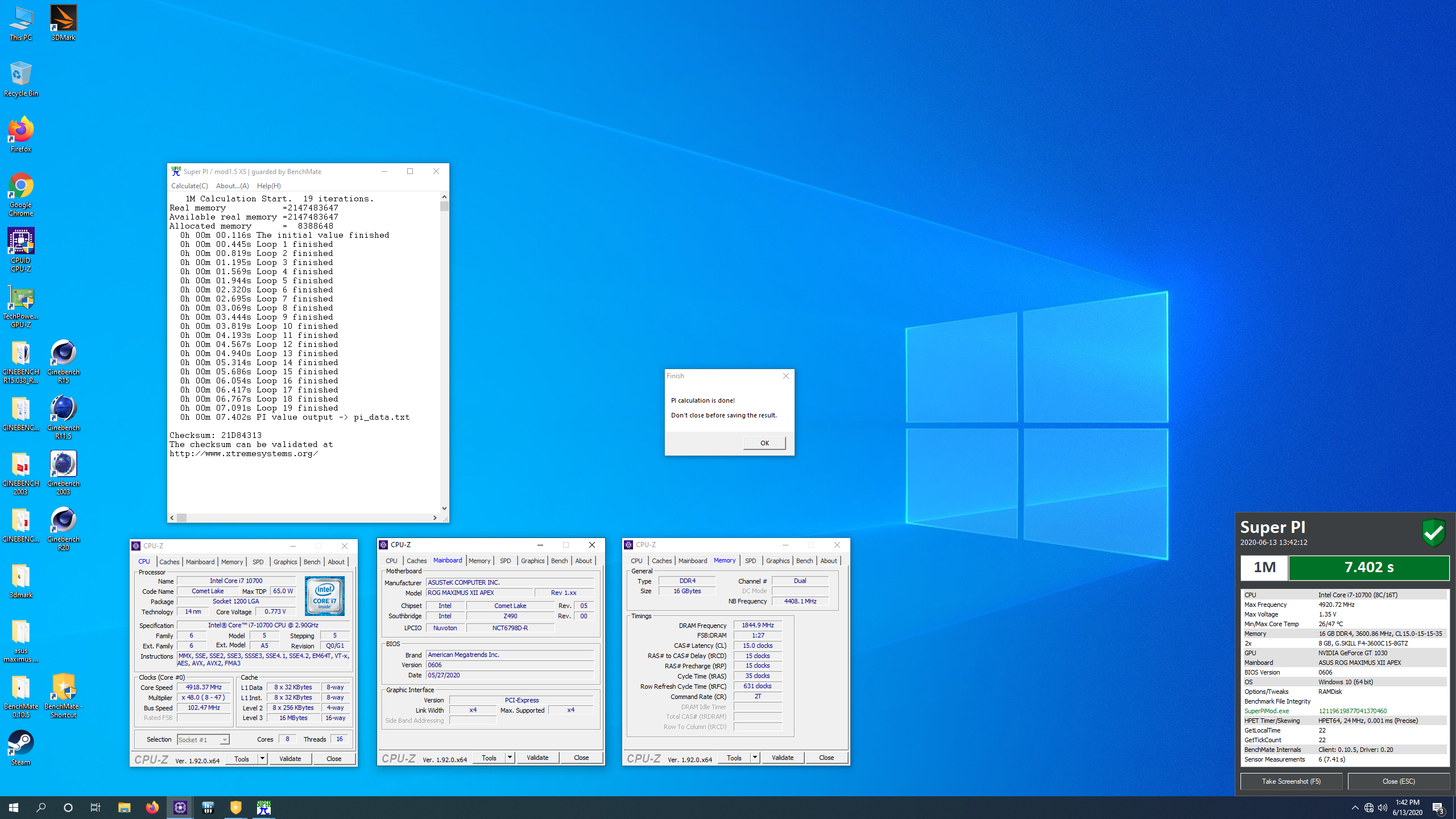Click Validate in left CPU-Z window
The image size is (1456, 819).
pyautogui.click(x=290, y=758)
